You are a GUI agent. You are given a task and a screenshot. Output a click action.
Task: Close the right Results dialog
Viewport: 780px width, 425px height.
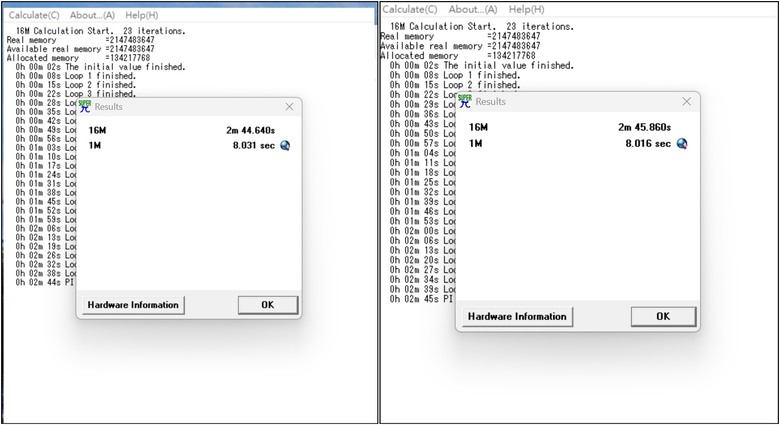click(x=687, y=102)
